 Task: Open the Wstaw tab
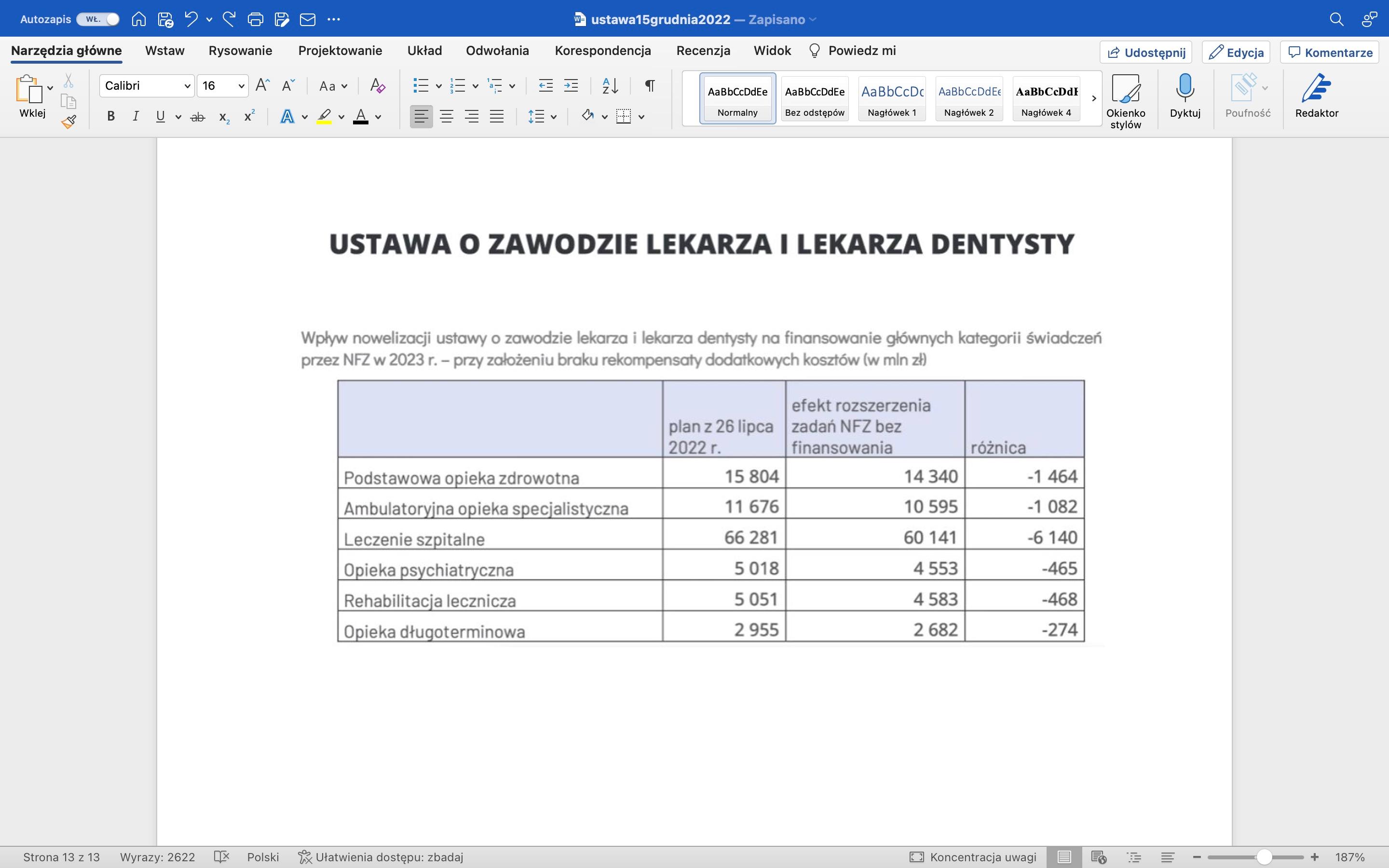coord(165,51)
